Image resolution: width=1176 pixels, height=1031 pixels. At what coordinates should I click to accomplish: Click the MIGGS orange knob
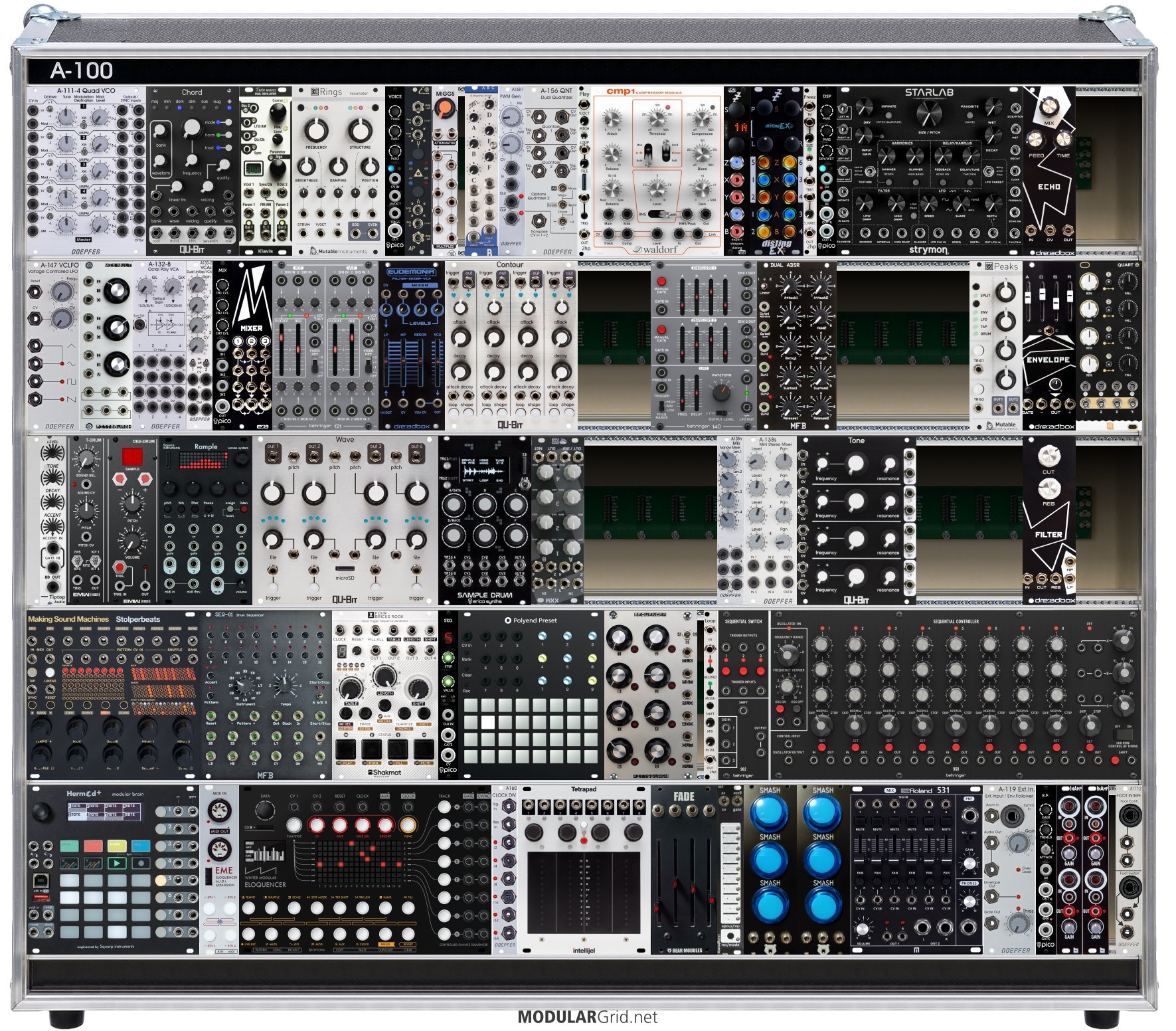tap(445, 108)
